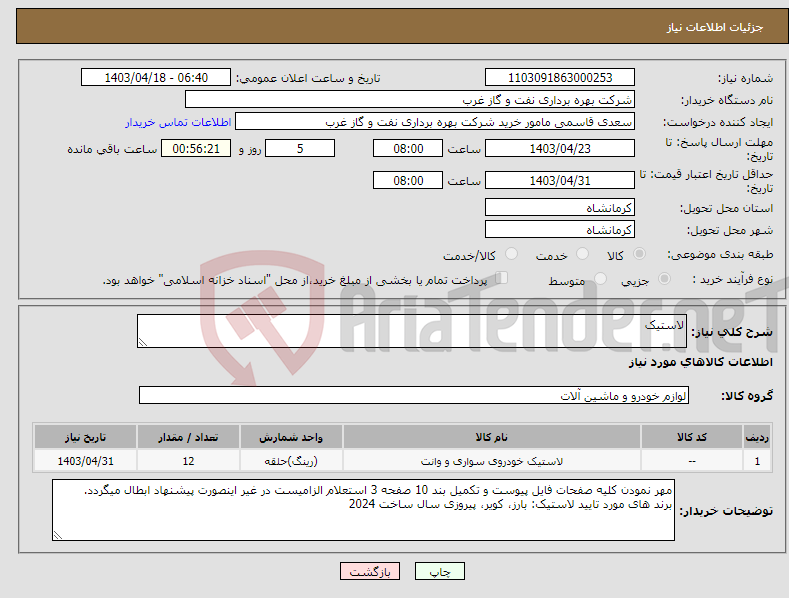The height and width of the screenshot is (598, 789).
Task: Select the متوسط purchase type radio
Action: click(x=600, y=278)
